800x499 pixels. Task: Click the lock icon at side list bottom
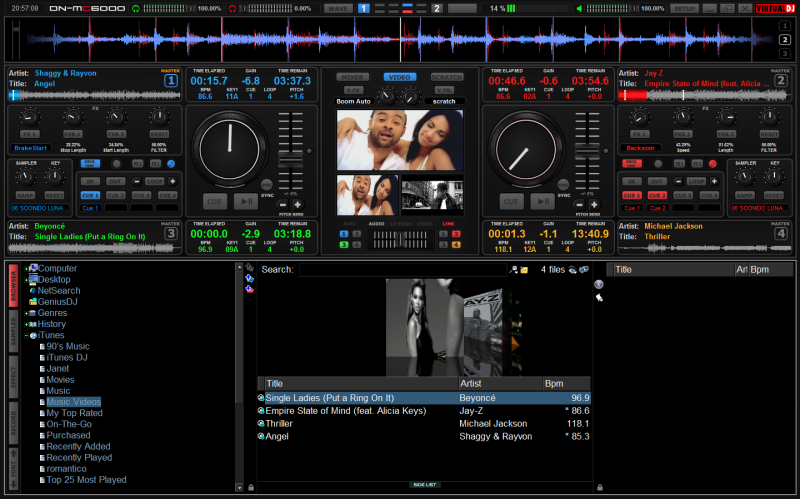[x=599, y=487]
